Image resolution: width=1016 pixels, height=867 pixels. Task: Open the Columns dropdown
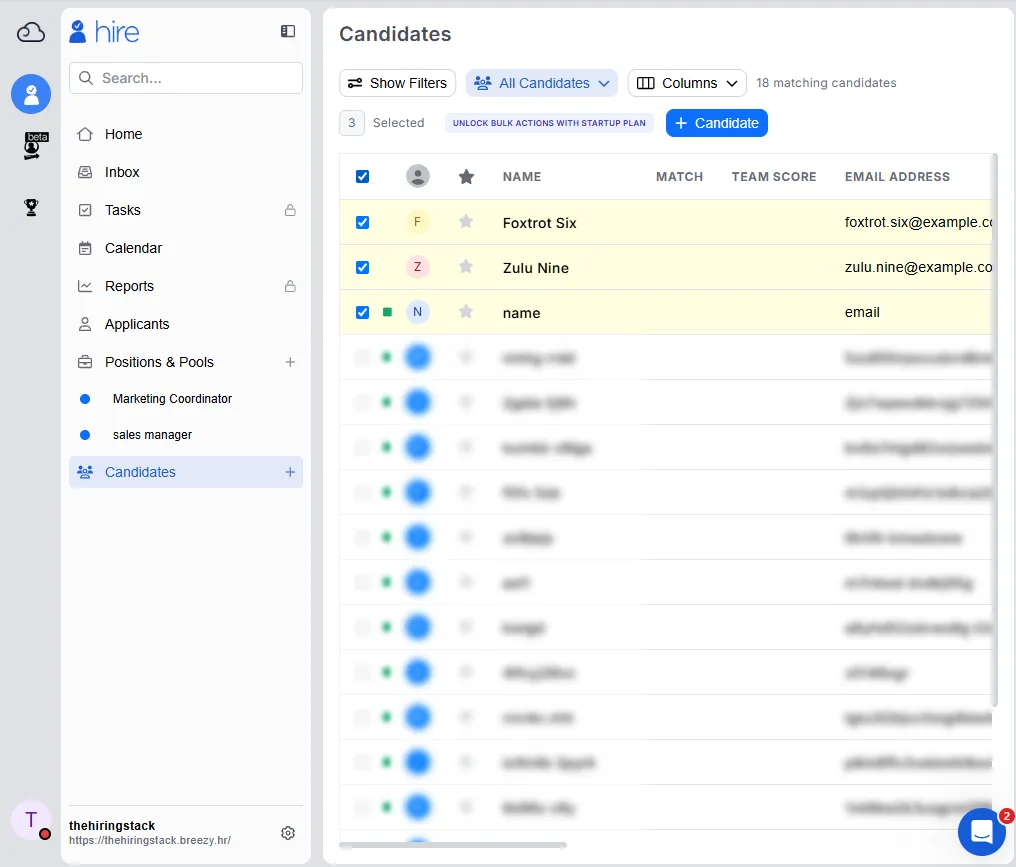tap(687, 83)
